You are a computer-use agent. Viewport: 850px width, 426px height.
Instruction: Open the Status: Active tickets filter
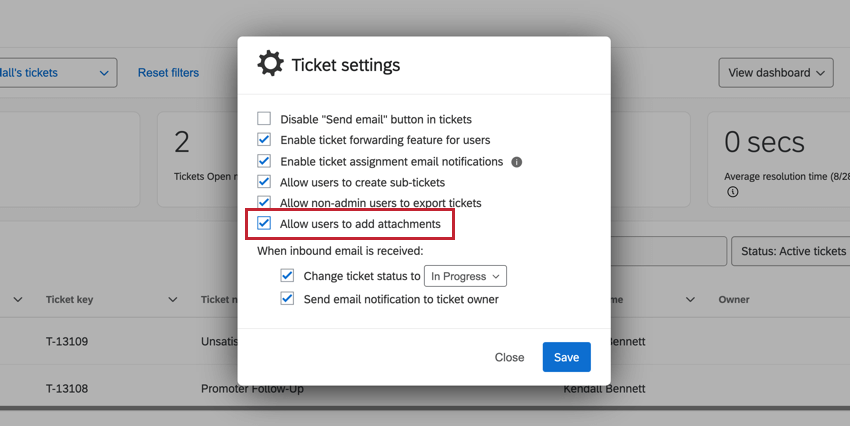[790, 251]
